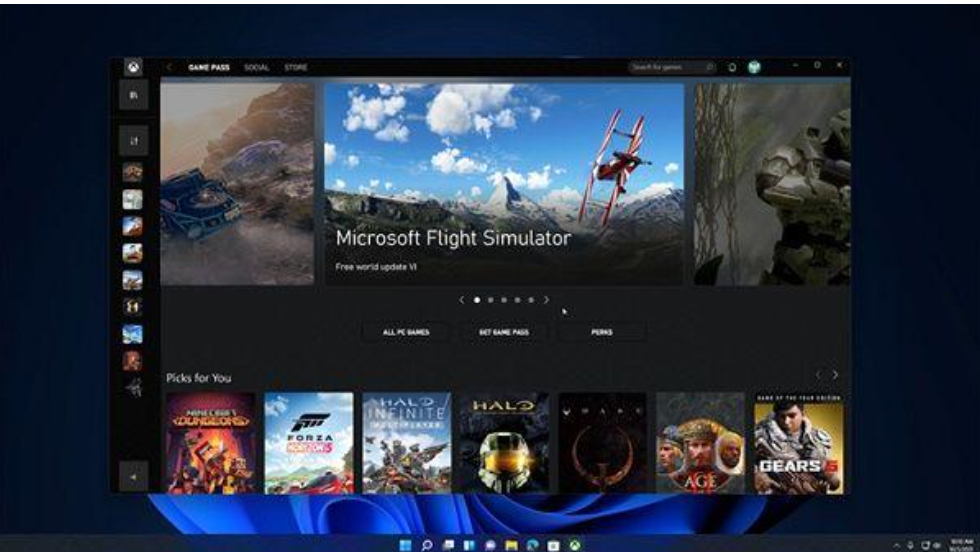
Task: Select the first filled carousel dot
Action: tap(477, 300)
